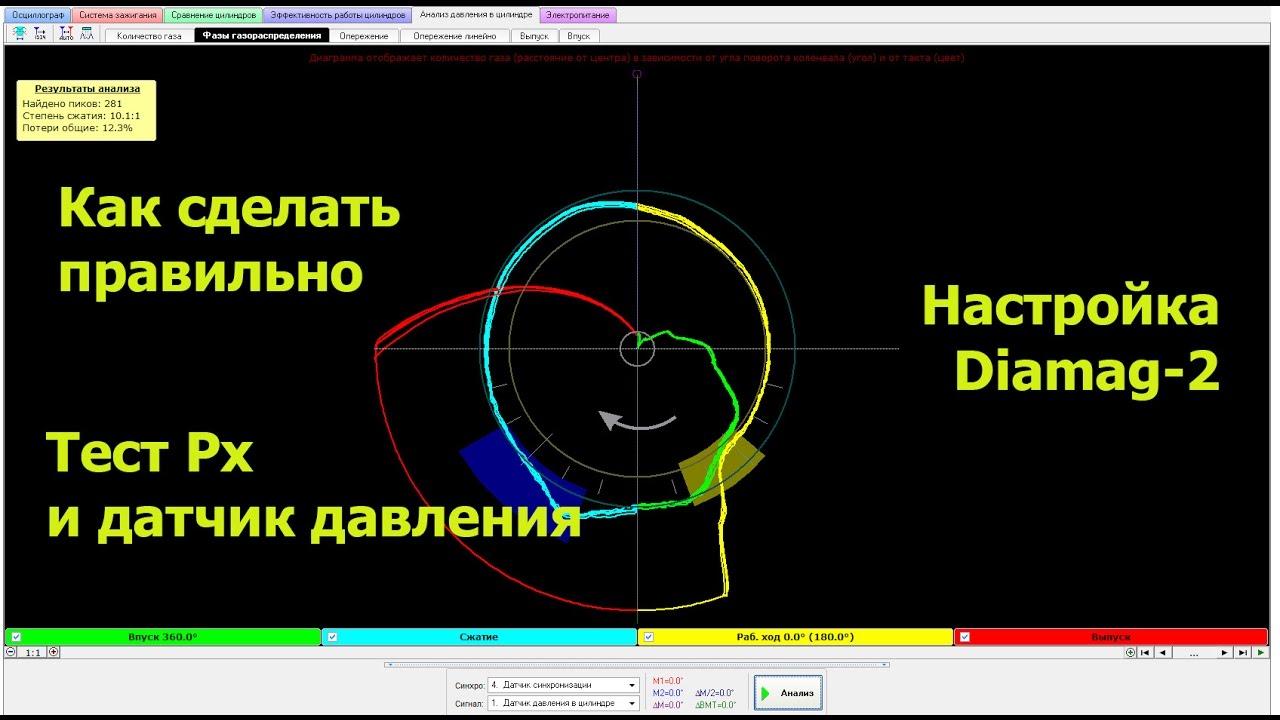Zoom out with the minus magnifier icon

click(x=11, y=652)
